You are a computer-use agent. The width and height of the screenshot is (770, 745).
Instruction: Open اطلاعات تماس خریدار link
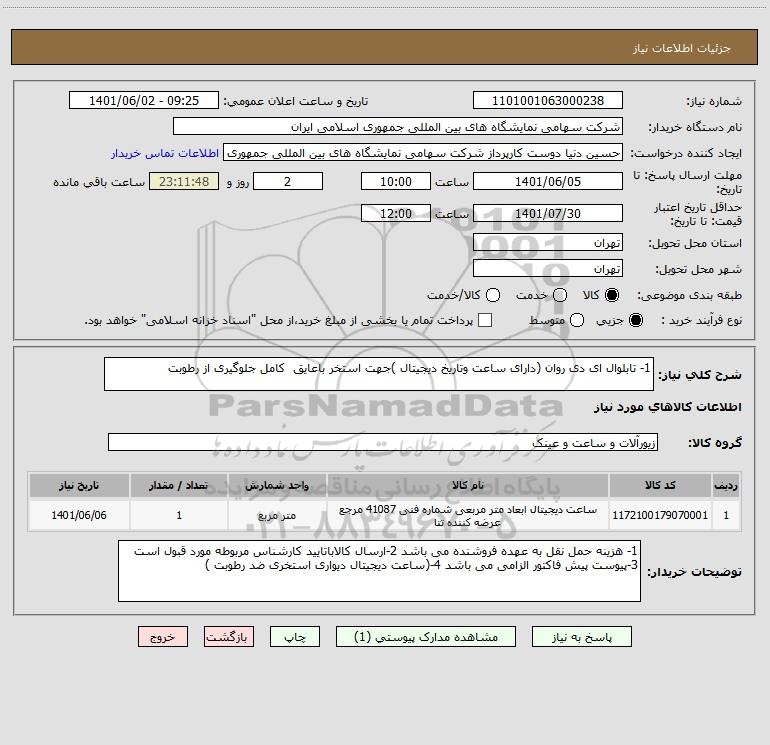pyautogui.click(x=165, y=153)
